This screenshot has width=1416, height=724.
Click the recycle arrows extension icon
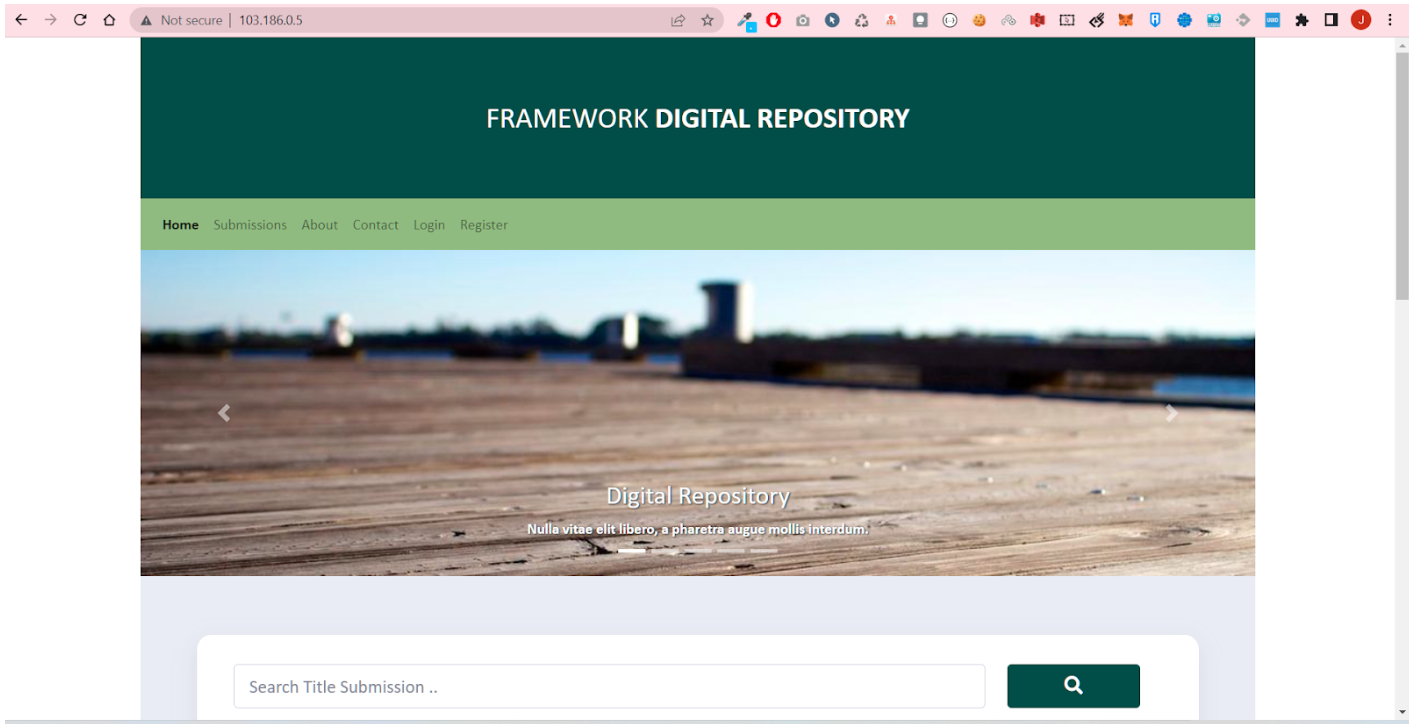point(861,20)
